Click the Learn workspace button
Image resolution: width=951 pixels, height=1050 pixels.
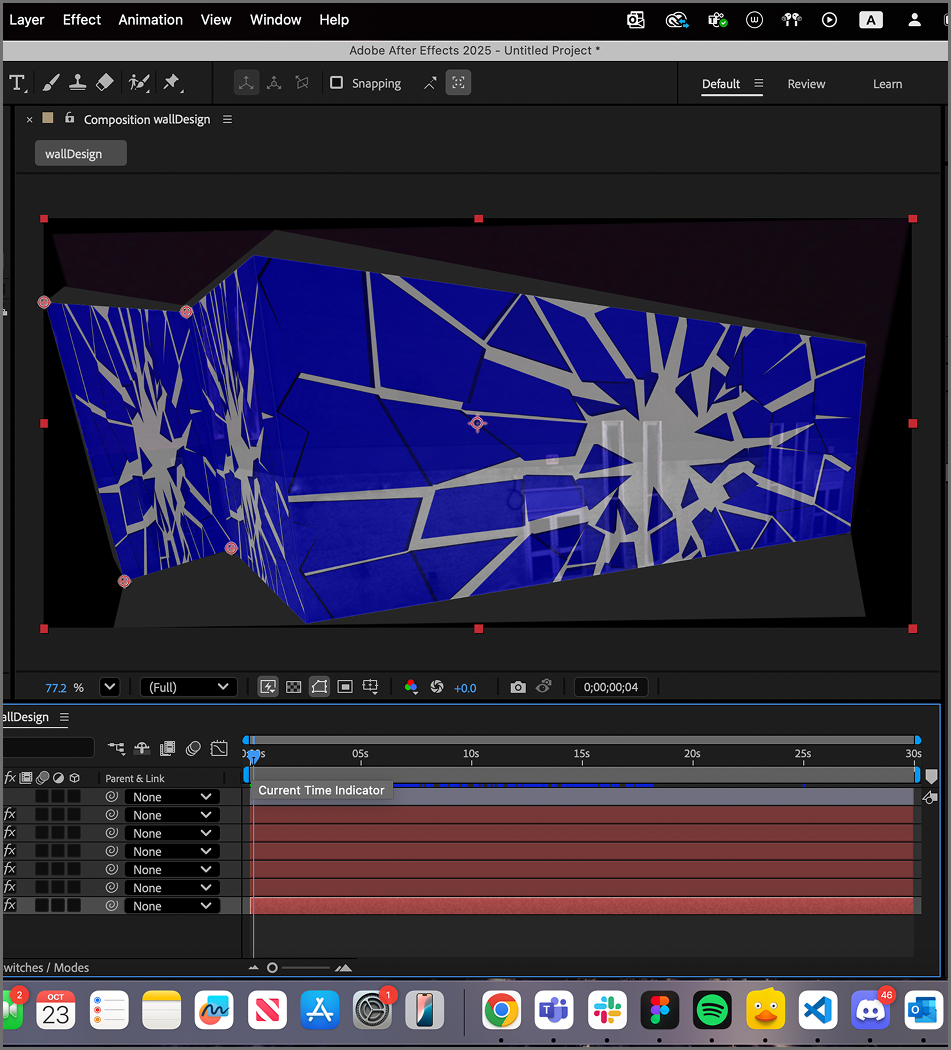(887, 84)
